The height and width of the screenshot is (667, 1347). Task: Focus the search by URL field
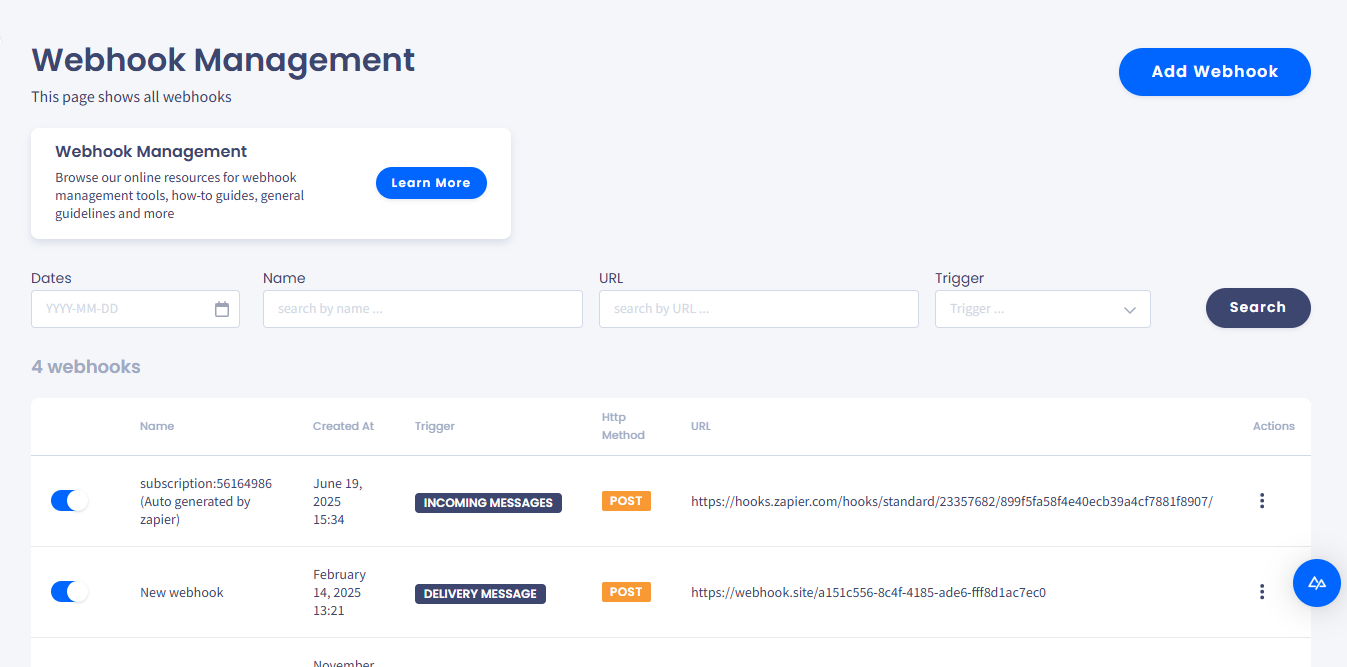[x=759, y=309]
